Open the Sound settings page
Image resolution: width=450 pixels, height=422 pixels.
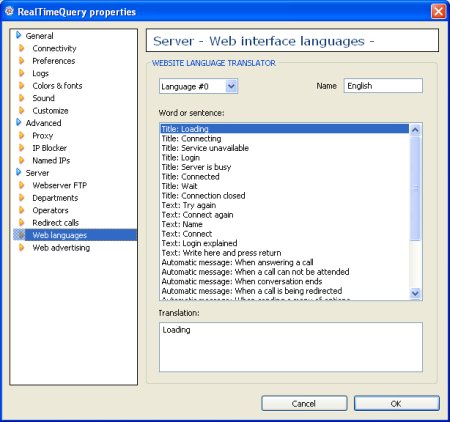pos(43,98)
